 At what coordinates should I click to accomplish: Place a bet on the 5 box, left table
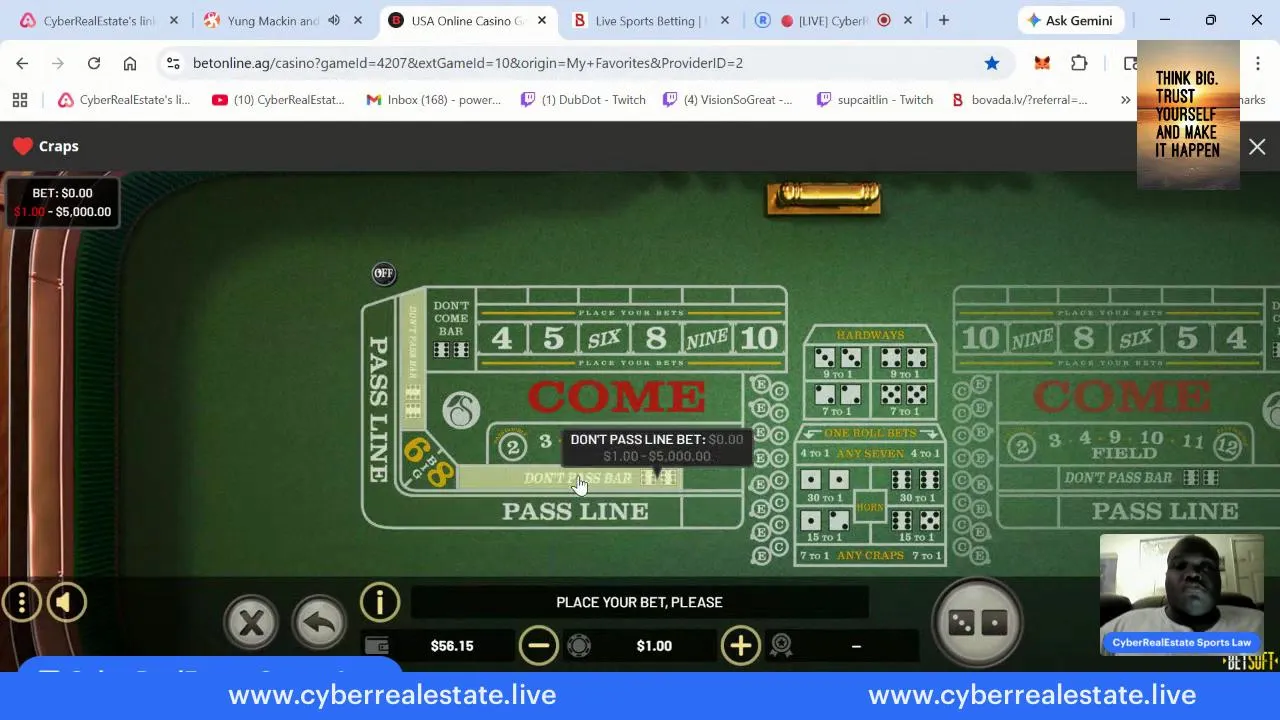(x=553, y=337)
